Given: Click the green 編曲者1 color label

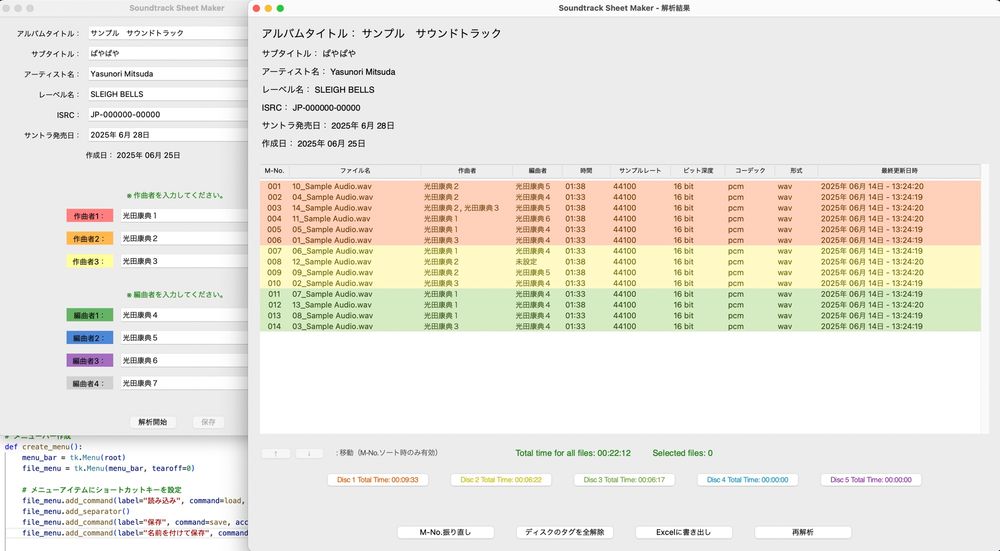Looking at the screenshot, I should tap(89, 315).
